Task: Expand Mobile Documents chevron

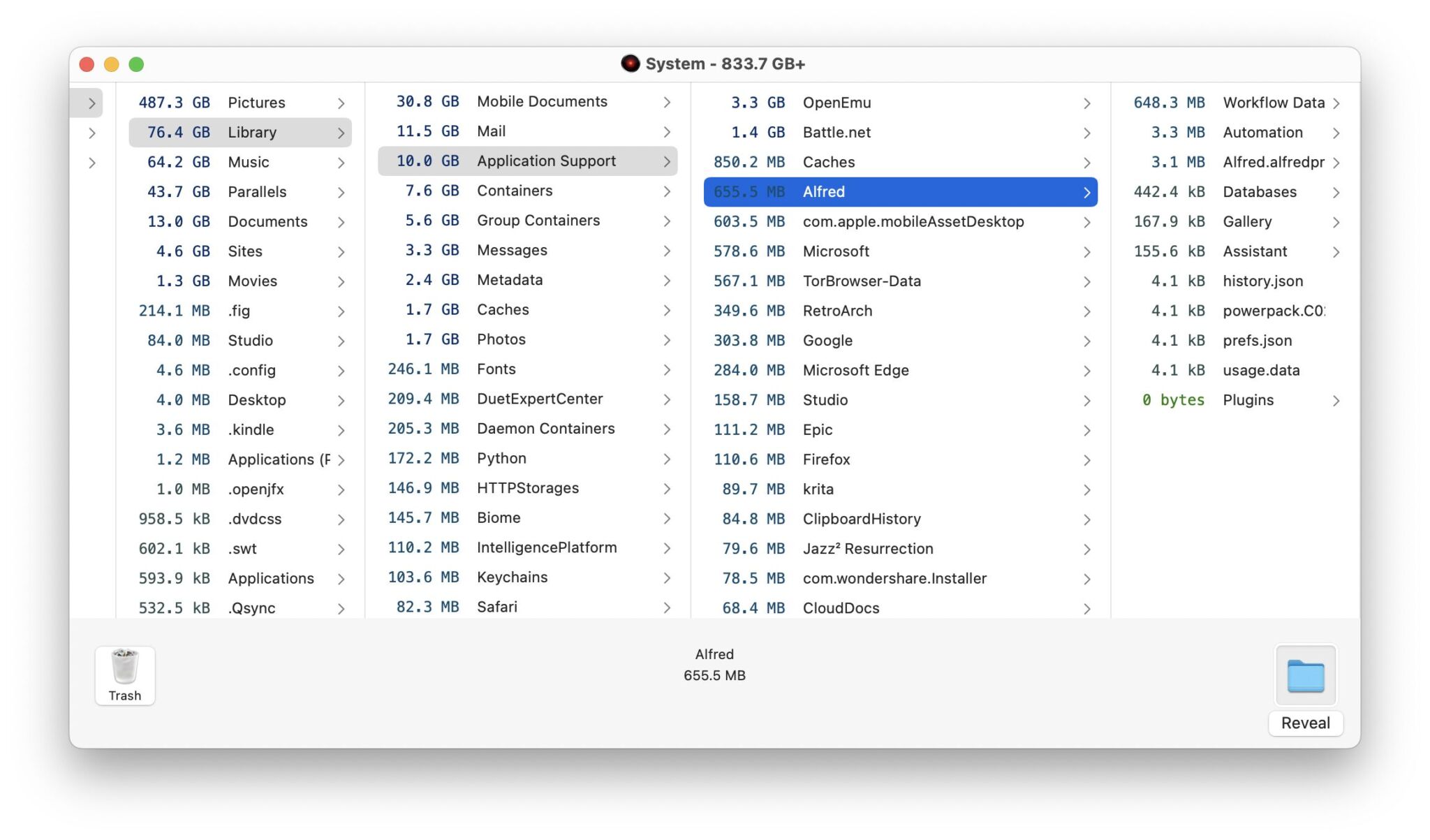Action: pyautogui.click(x=667, y=102)
